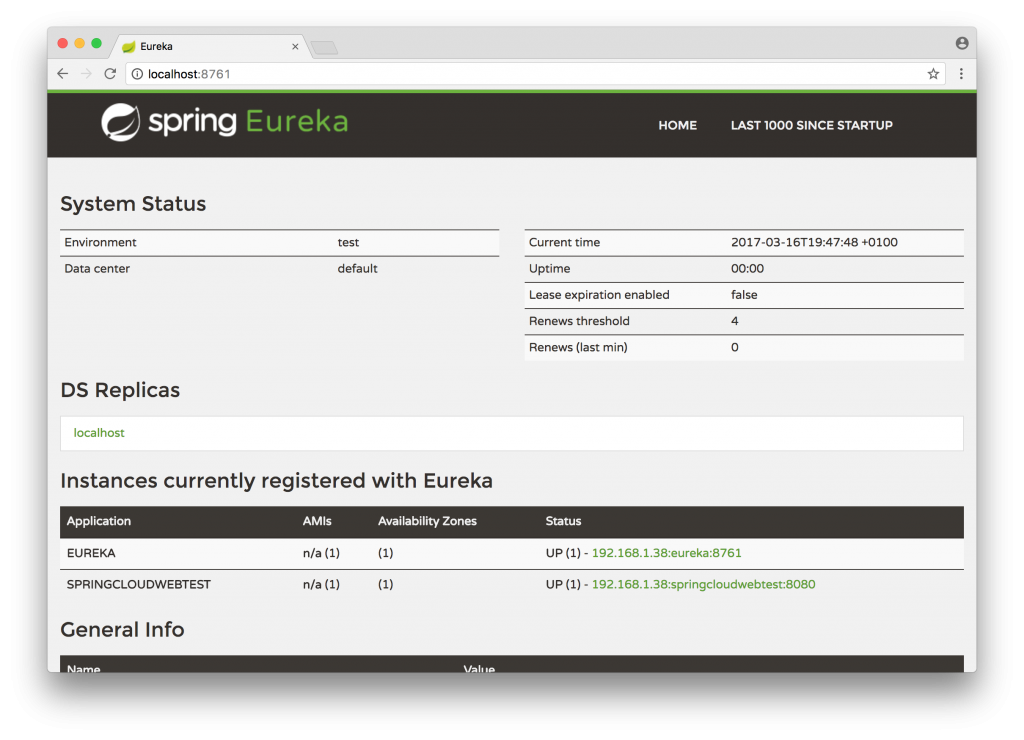
Task: Click the General Info heading
Action: pos(122,630)
